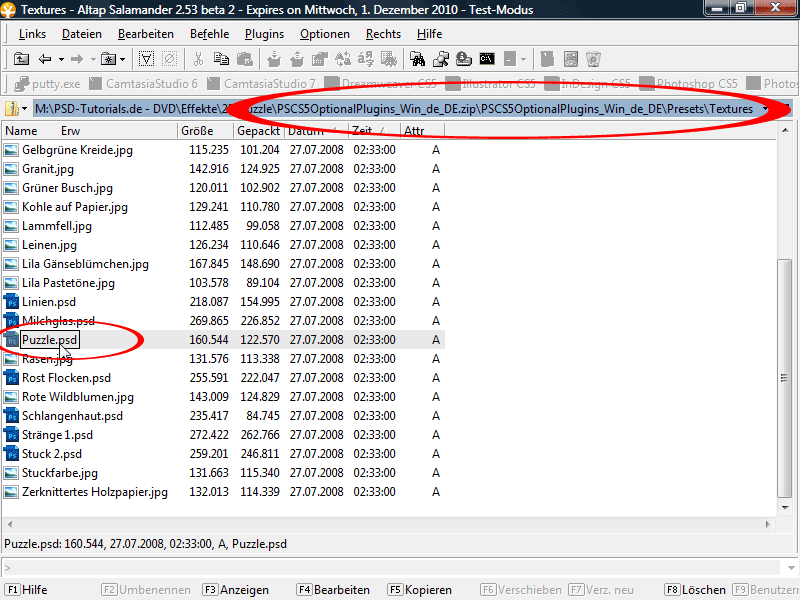Click the paste clipboard icon
800x600 pixels.
click(244, 59)
